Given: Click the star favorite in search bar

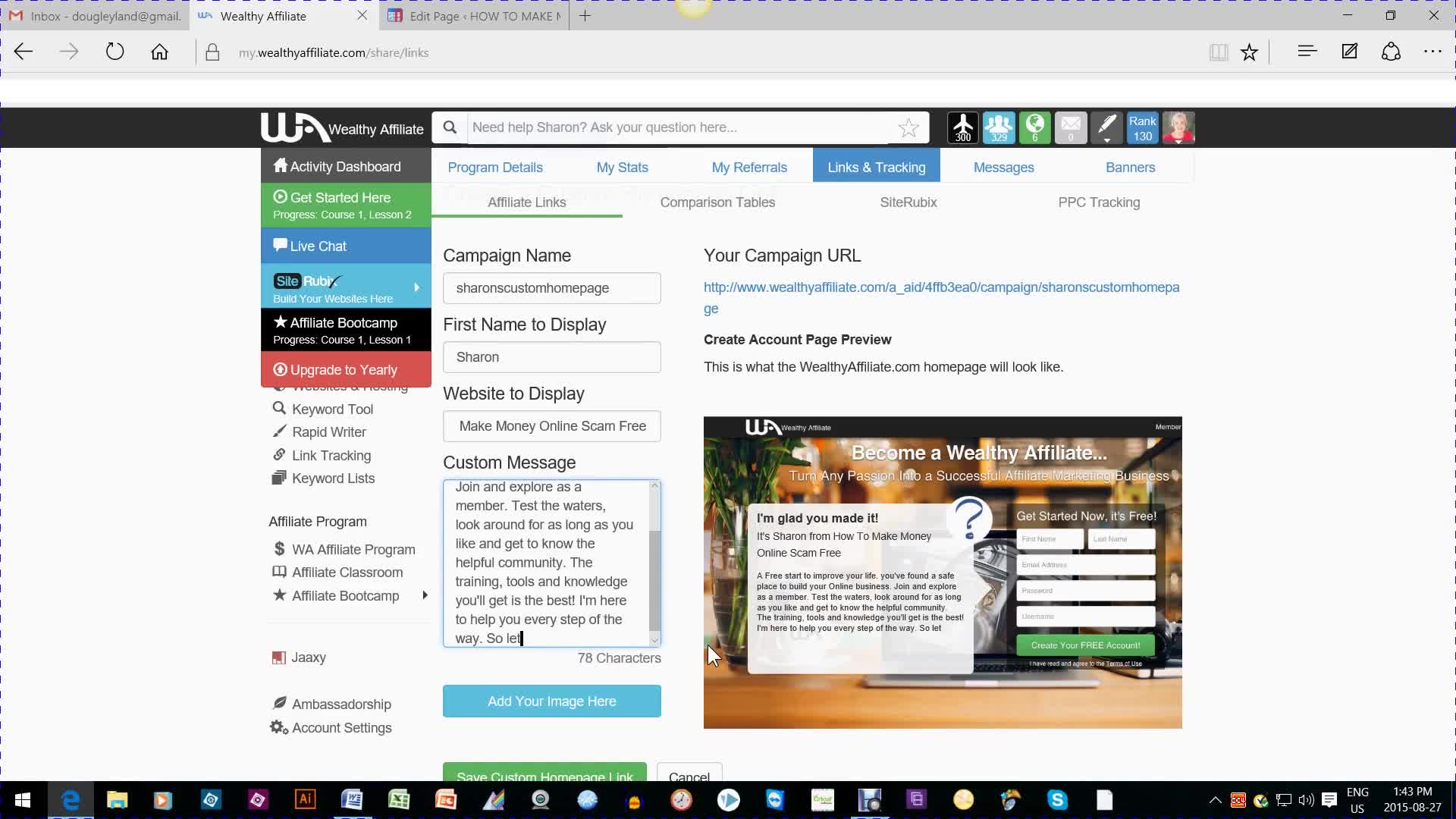Looking at the screenshot, I should tap(908, 127).
